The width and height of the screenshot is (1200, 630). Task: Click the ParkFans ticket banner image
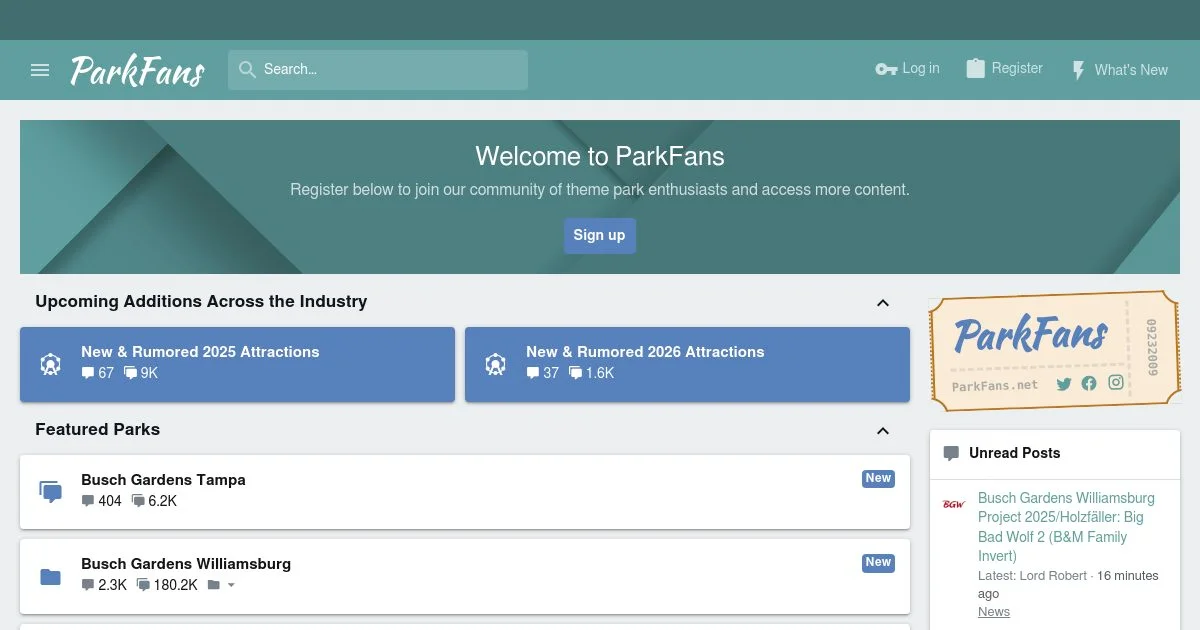[x=1055, y=351]
